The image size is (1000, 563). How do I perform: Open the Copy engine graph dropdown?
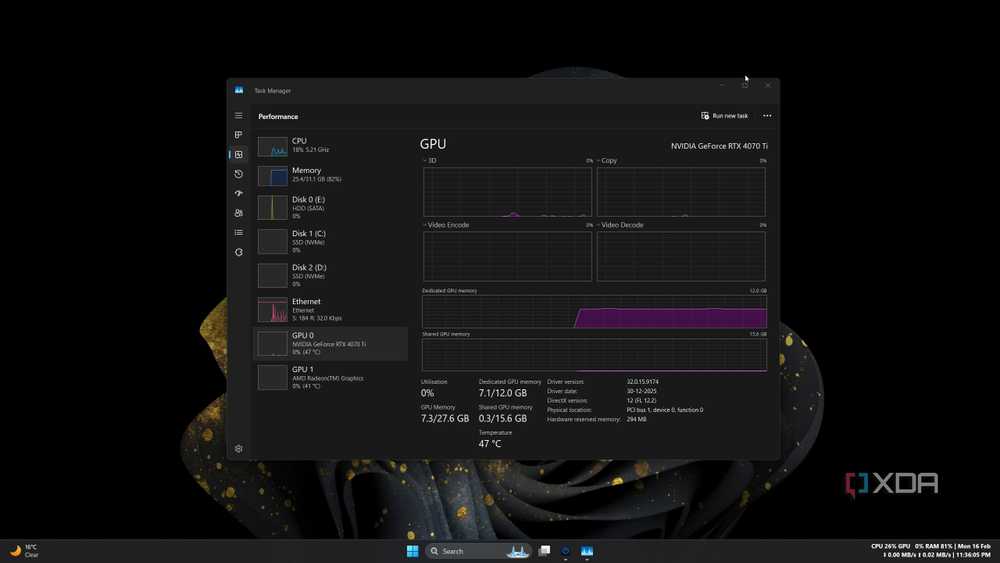(x=607, y=161)
